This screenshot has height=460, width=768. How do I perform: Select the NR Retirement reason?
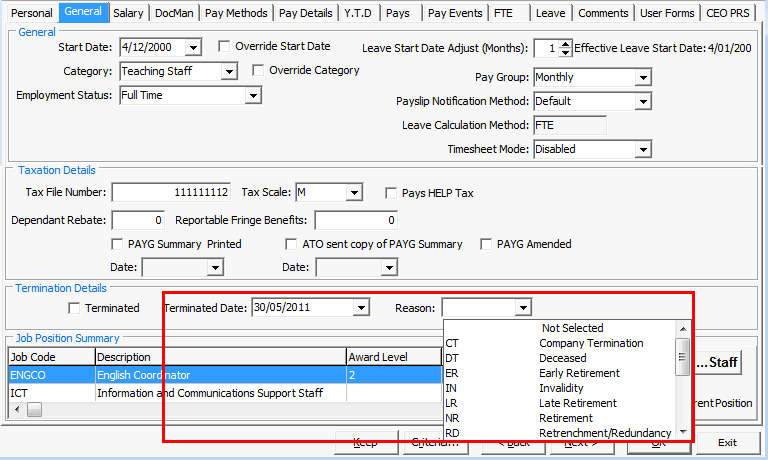[559, 418]
